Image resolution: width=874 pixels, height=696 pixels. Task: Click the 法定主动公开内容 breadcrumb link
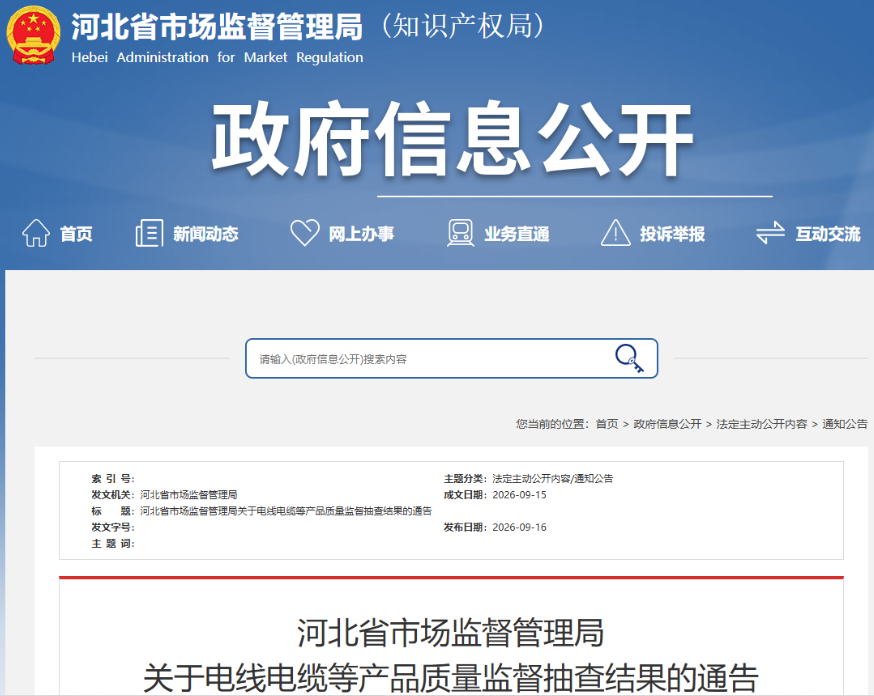pyautogui.click(x=761, y=424)
